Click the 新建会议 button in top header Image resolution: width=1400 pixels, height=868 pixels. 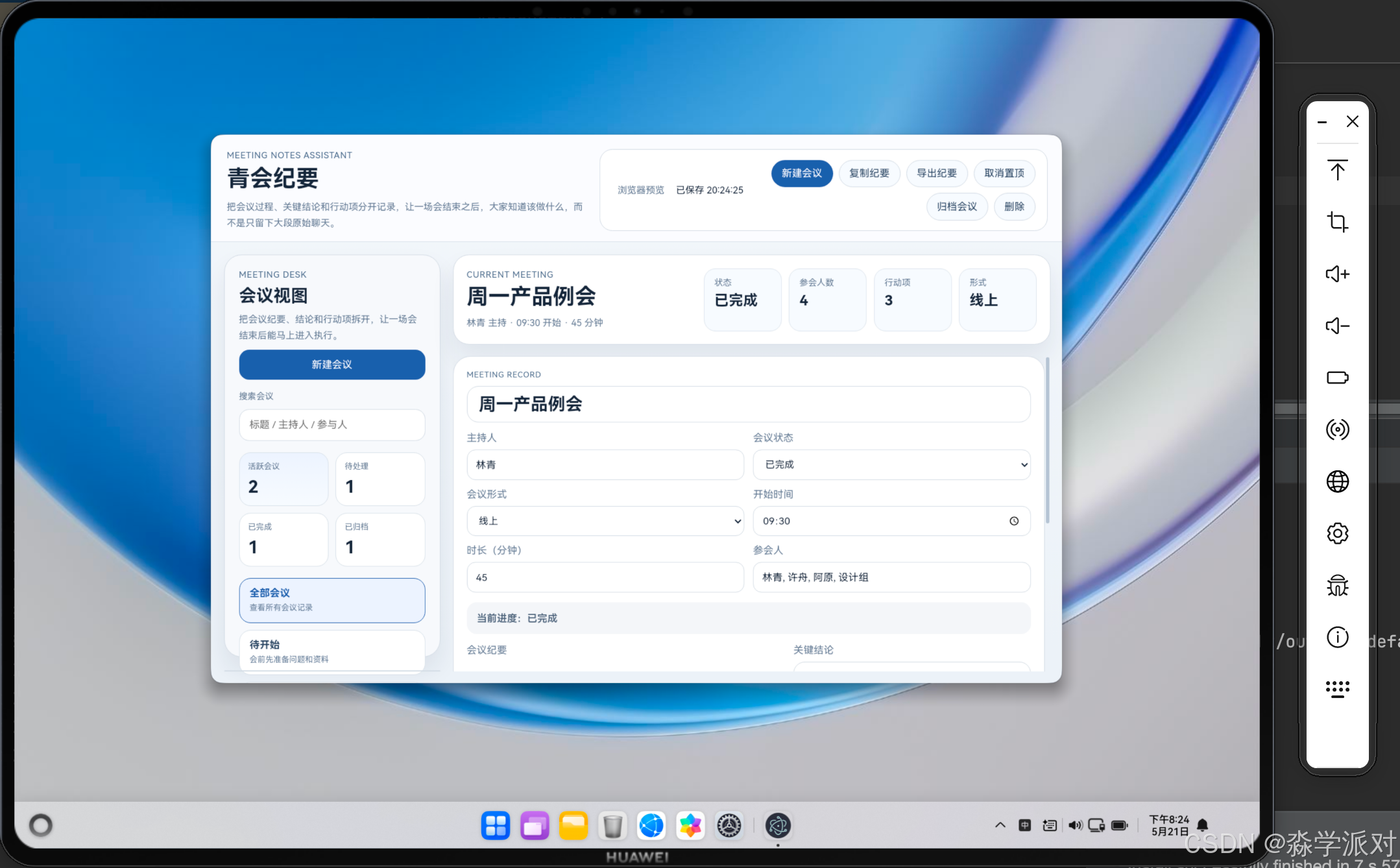coord(802,173)
